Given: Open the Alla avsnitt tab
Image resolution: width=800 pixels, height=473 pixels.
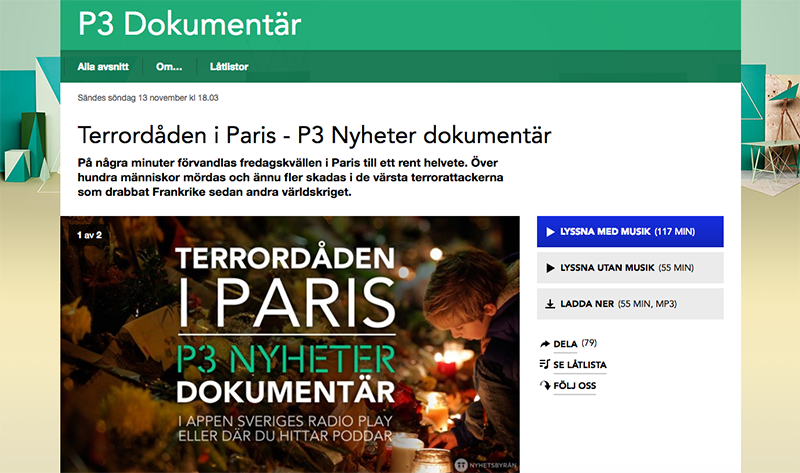Looking at the screenshot, I should 103,67.
